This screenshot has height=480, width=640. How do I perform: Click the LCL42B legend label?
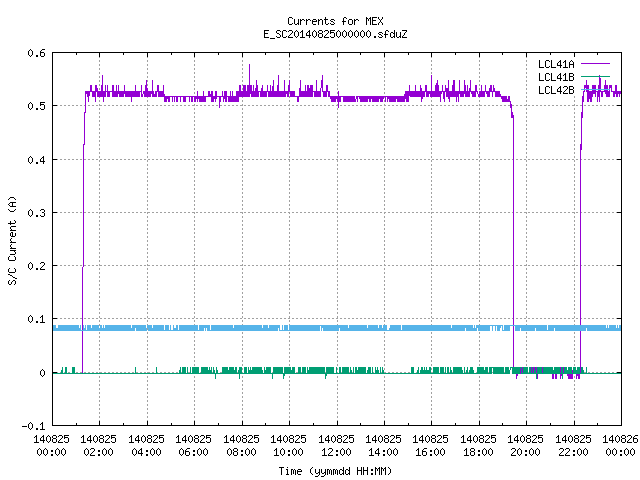click(556, 90)
